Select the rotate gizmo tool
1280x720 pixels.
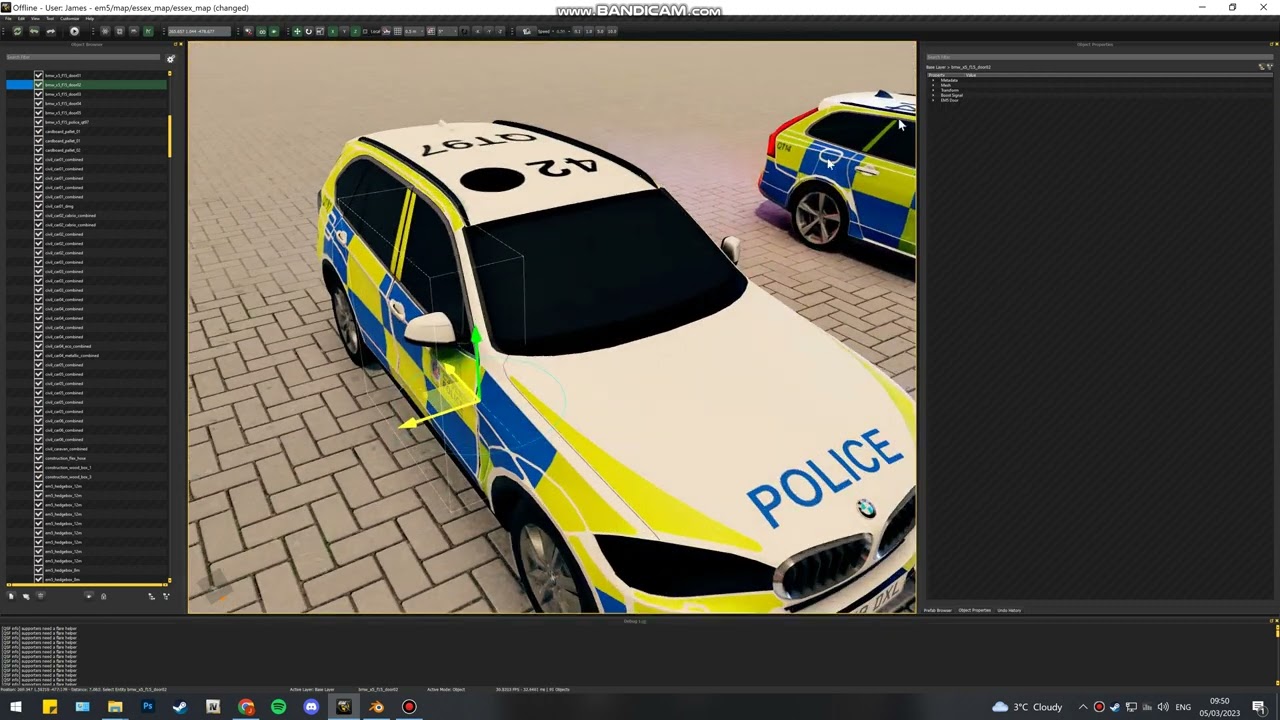click(x=308, y=31)
